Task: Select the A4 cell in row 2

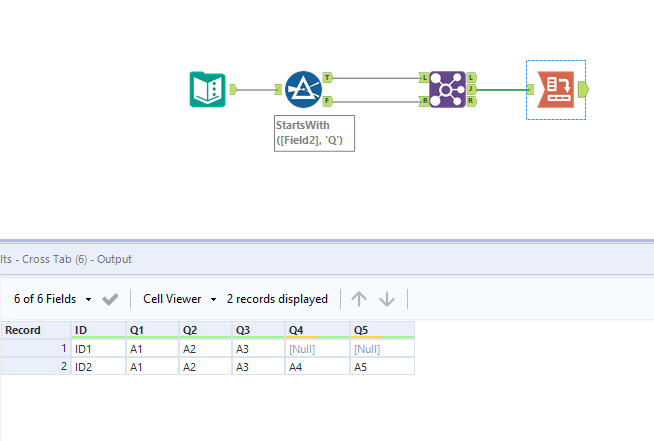Action: pyautogui.click(x=317, y=367)
